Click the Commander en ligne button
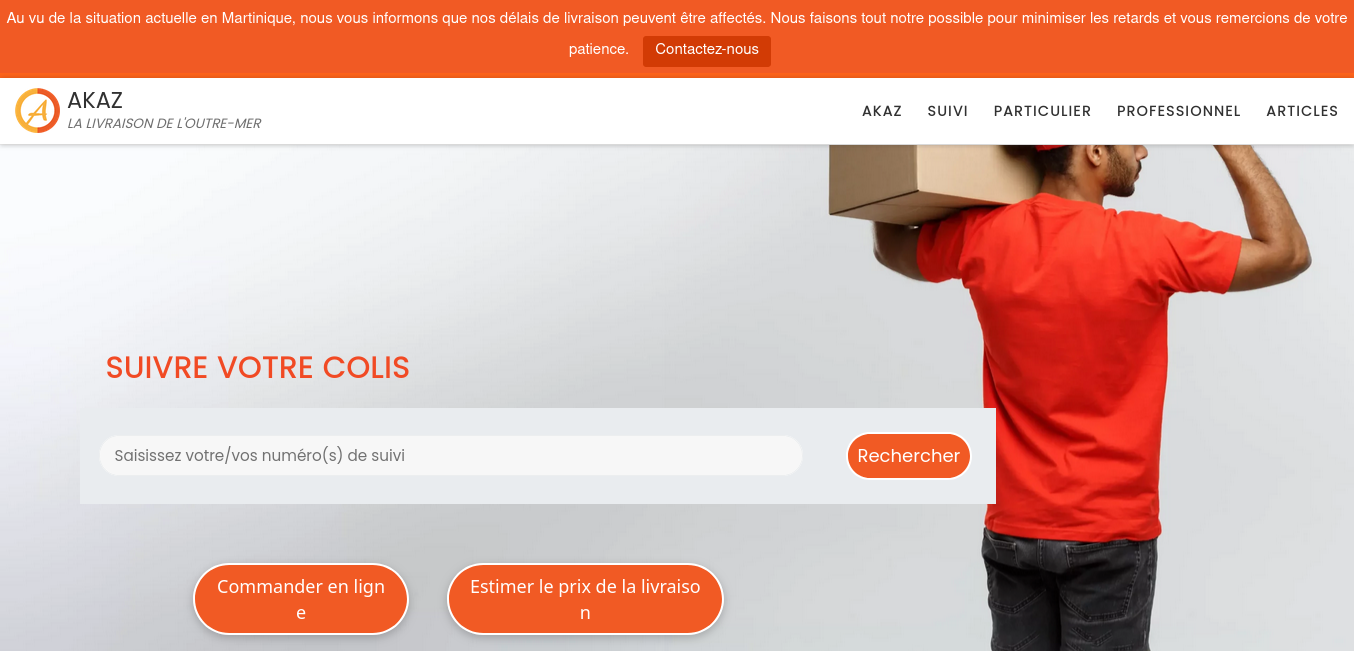 click(301, 599)
